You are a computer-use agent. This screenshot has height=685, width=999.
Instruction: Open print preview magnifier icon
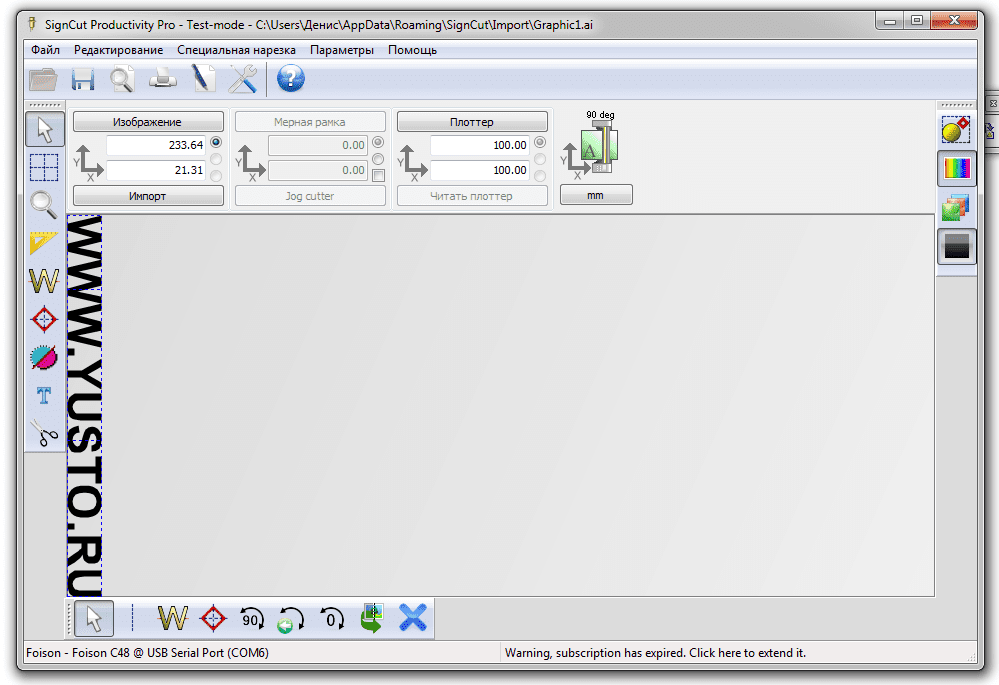(x=122, y=80)
